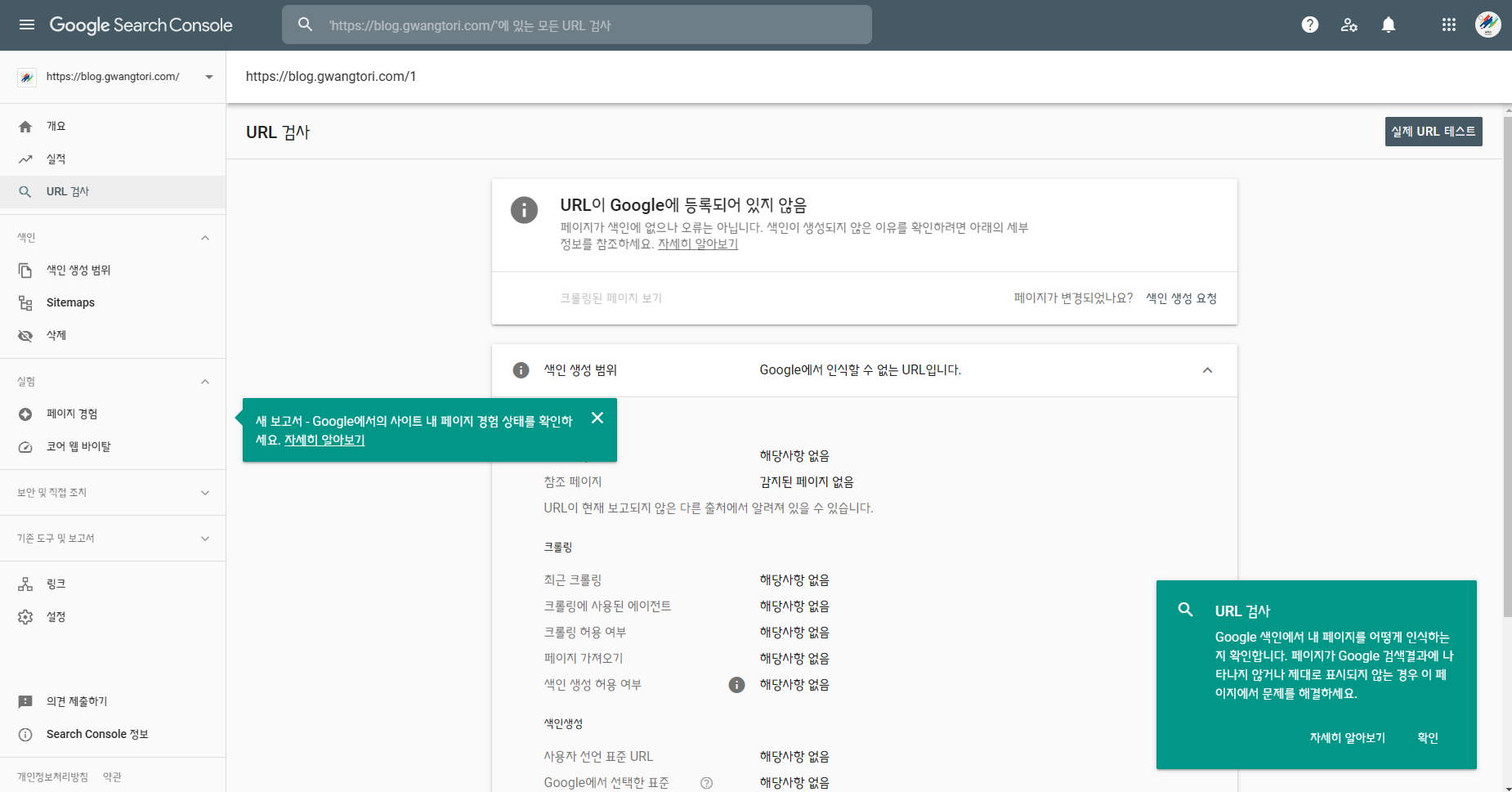Open 자세히 알아보기 link in not-indexed card
This screenshot has width=1512, height=792.
pyautogui.click(x=698, y=244)
